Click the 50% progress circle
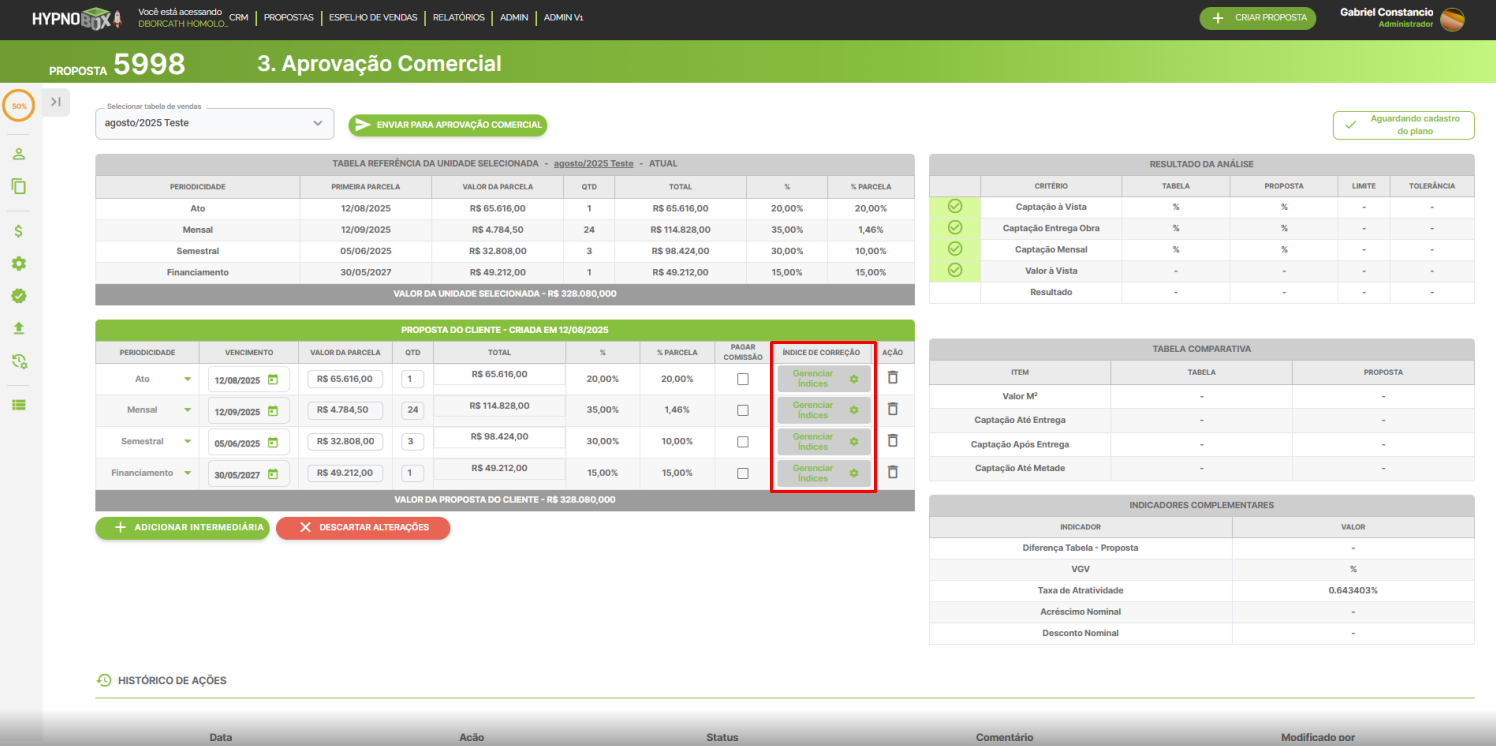The width and height of the screenshot is (1496, 746). (19, 105)
